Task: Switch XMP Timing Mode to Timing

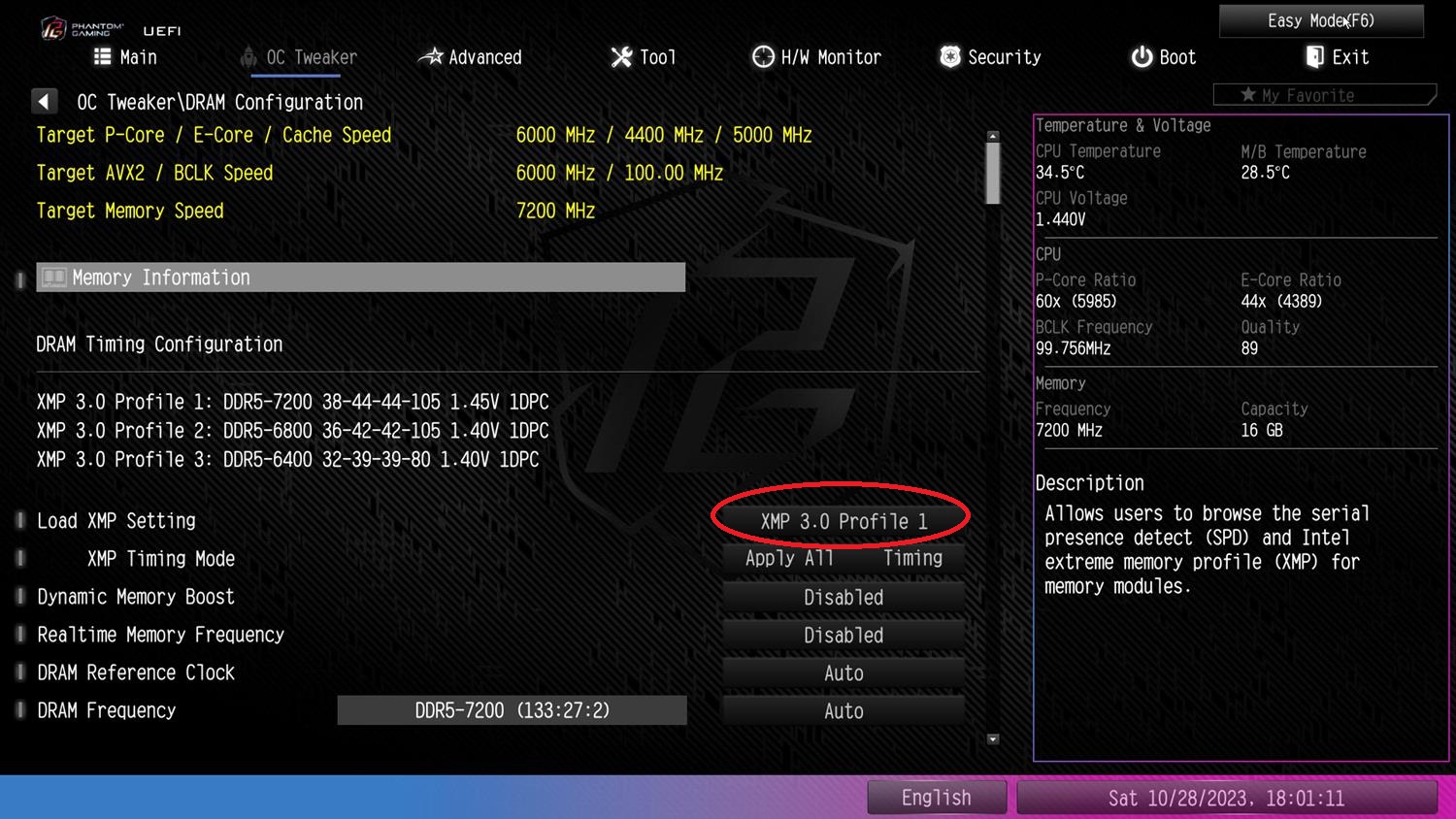Action: [912, 558]
